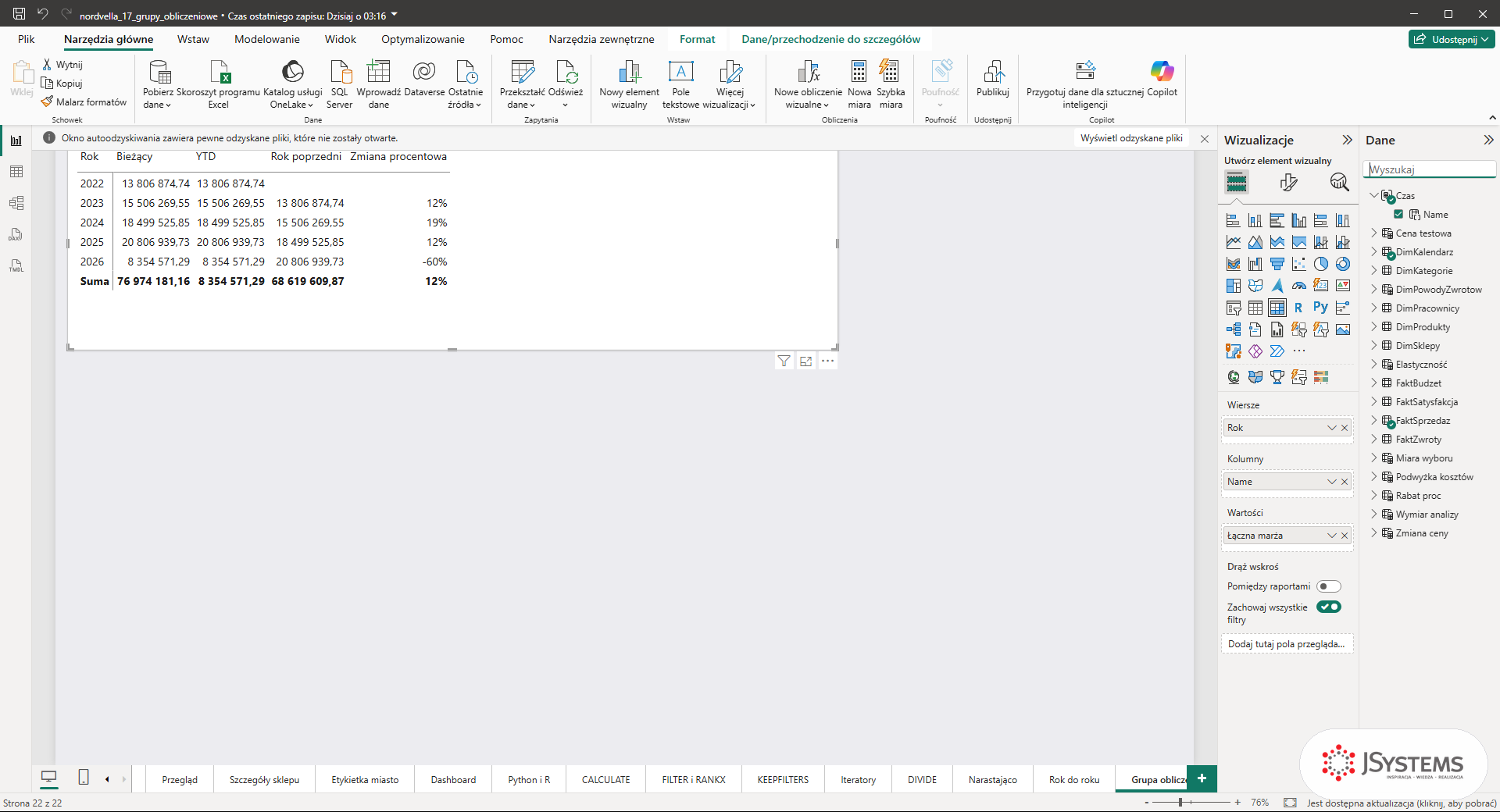Select the funnel chart visualization
This screenshot has width=1500, height=812.
point(1277,264)
